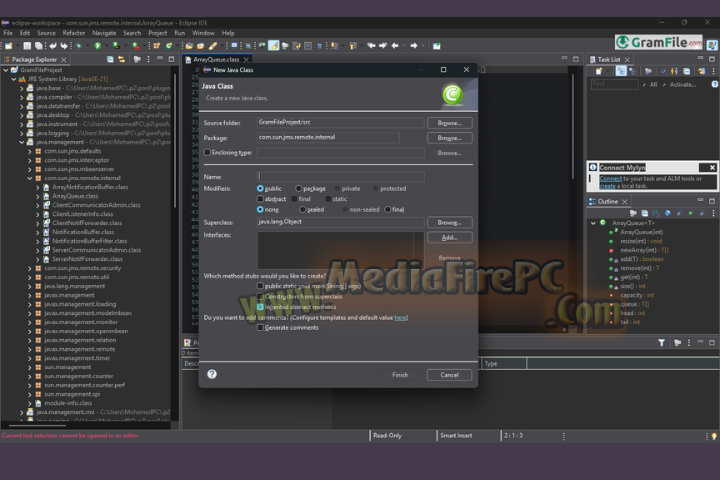
Task: Select the sealed radio button
Action: [x=302, y=209]
